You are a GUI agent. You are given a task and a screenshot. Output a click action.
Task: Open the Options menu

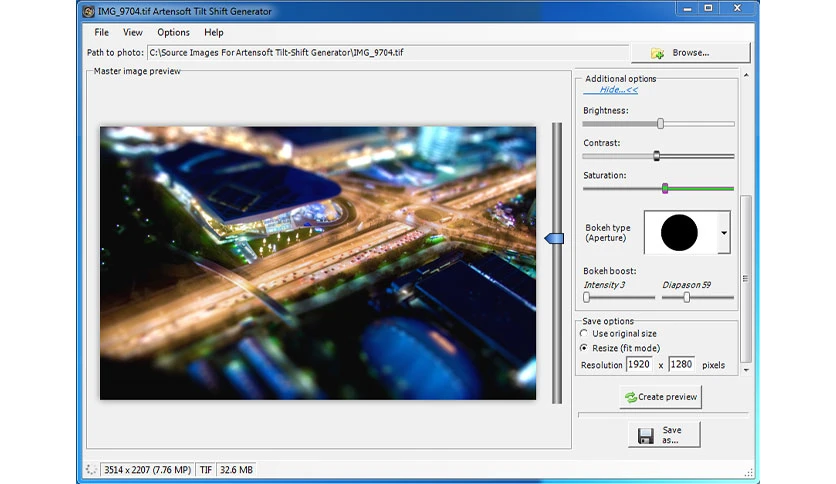point(173,33)
